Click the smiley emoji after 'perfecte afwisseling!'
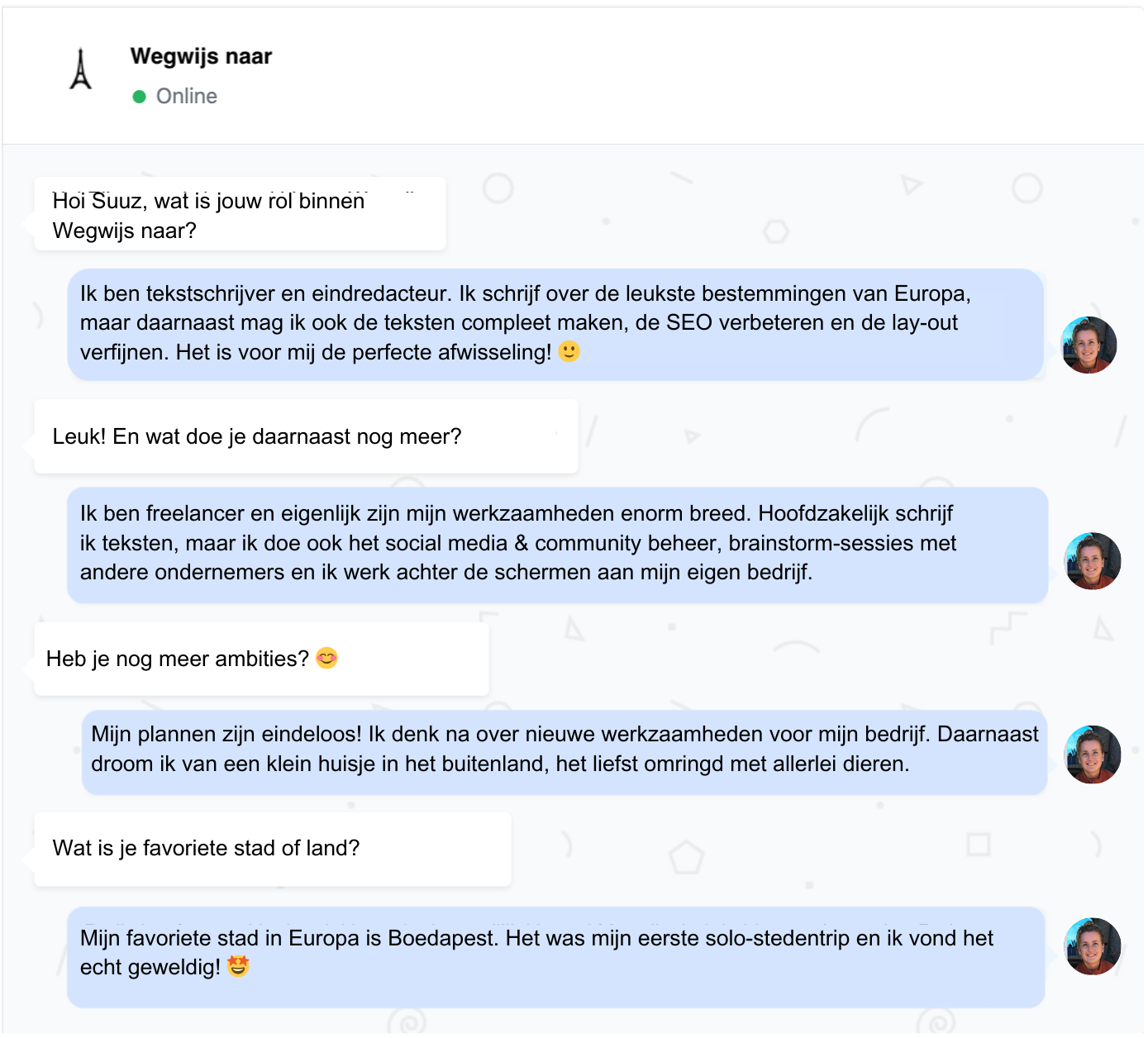 click(x=569, y=351)
